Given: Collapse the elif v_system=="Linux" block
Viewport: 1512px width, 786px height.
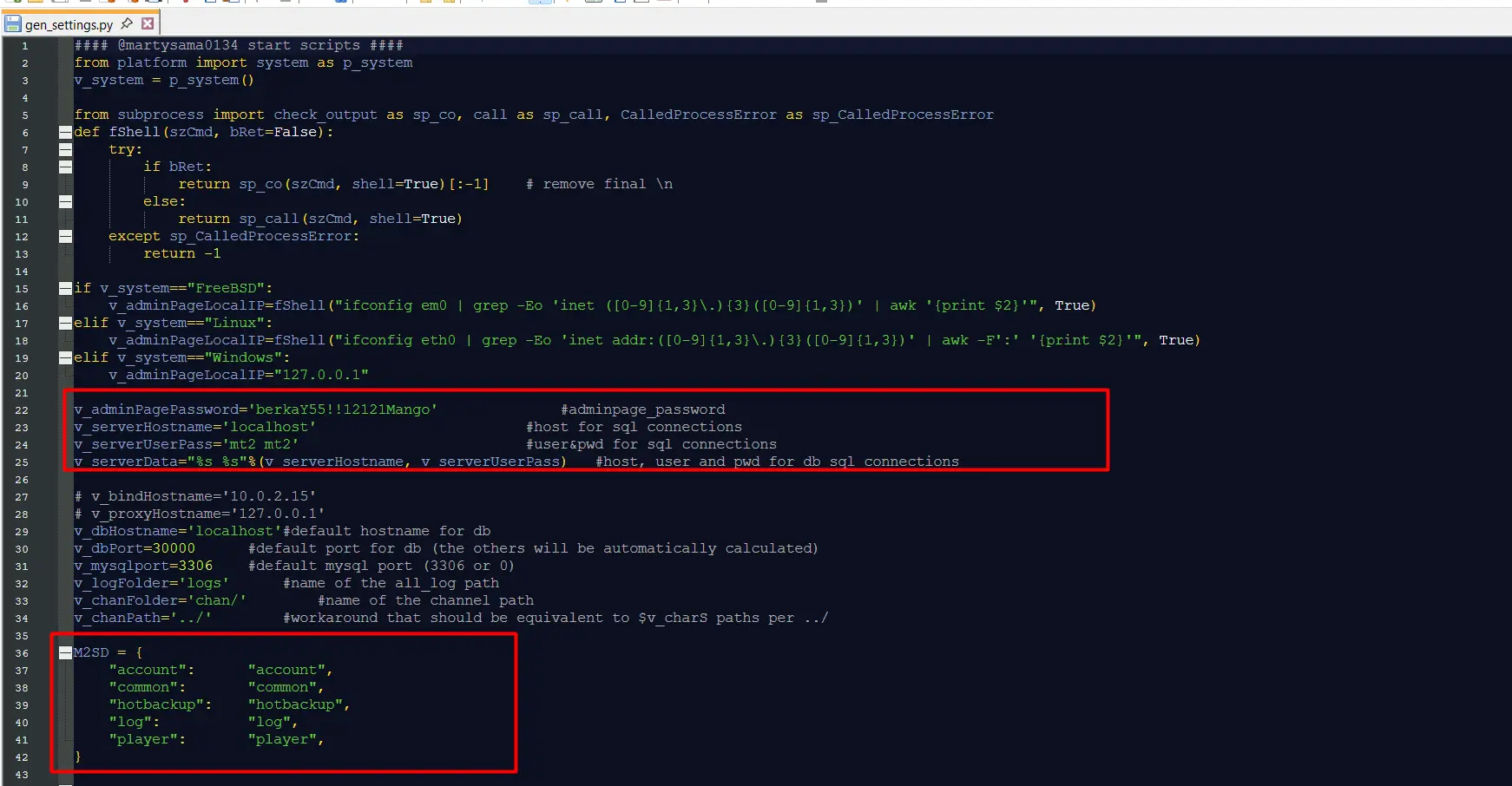Looking at the screenshot, I should click(65, 323).
